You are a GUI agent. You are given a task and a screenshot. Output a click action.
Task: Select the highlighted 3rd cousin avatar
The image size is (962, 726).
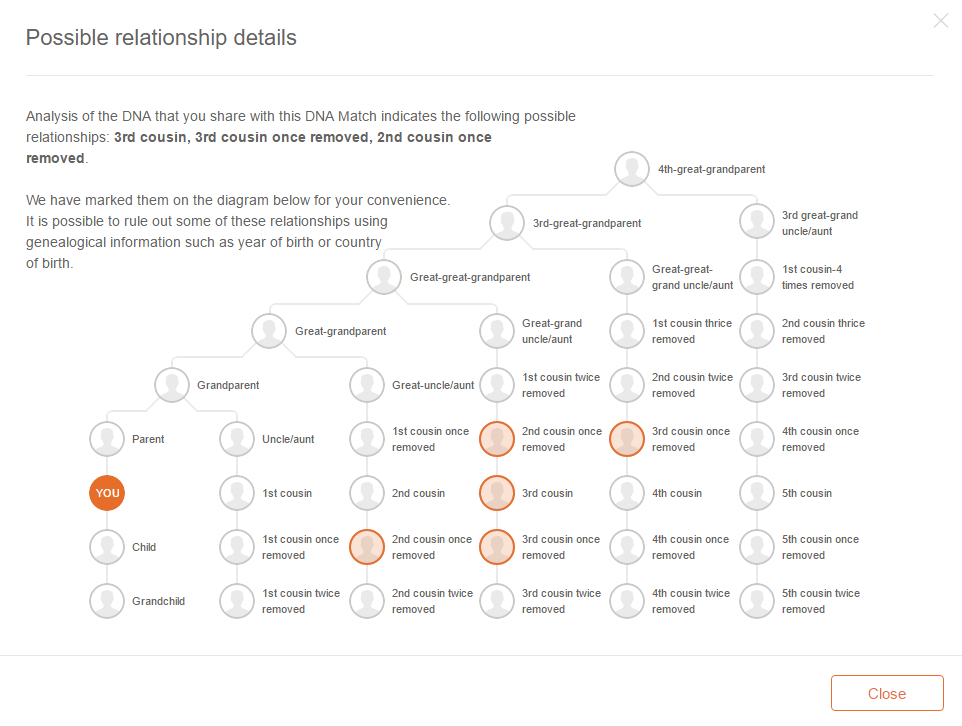pyautogui.click(x=497, y=493)
